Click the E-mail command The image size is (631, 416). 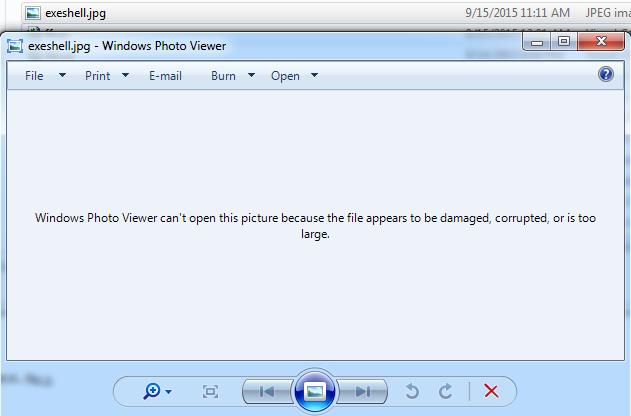pos(165,76)
